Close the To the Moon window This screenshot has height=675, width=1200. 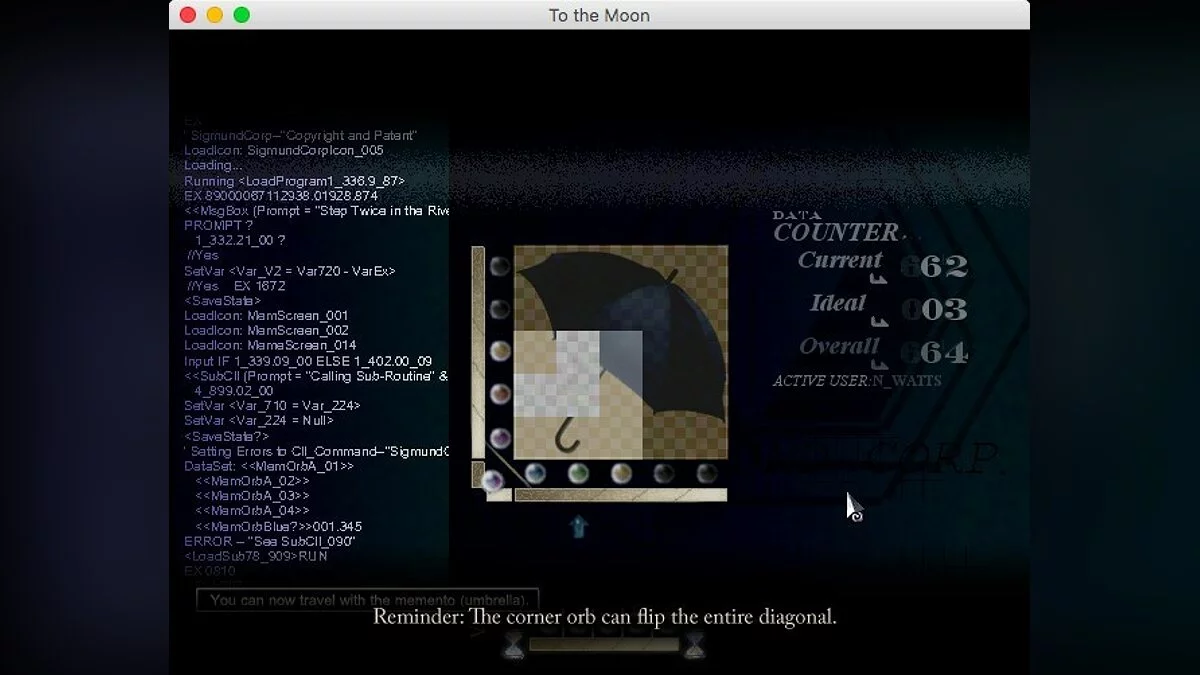tap(188, 15)
